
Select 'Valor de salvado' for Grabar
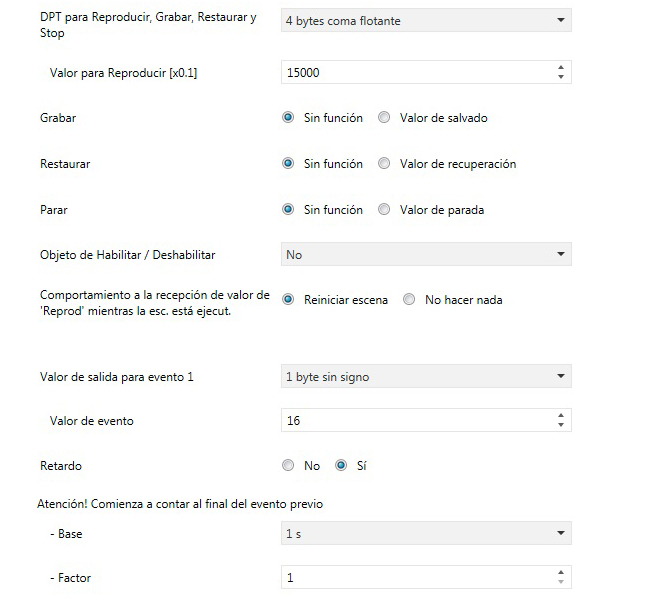coord(385,118)
